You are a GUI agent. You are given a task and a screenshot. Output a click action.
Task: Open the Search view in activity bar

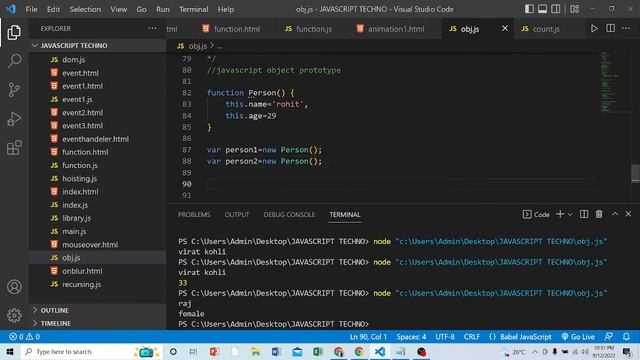(x=14, y=61)
